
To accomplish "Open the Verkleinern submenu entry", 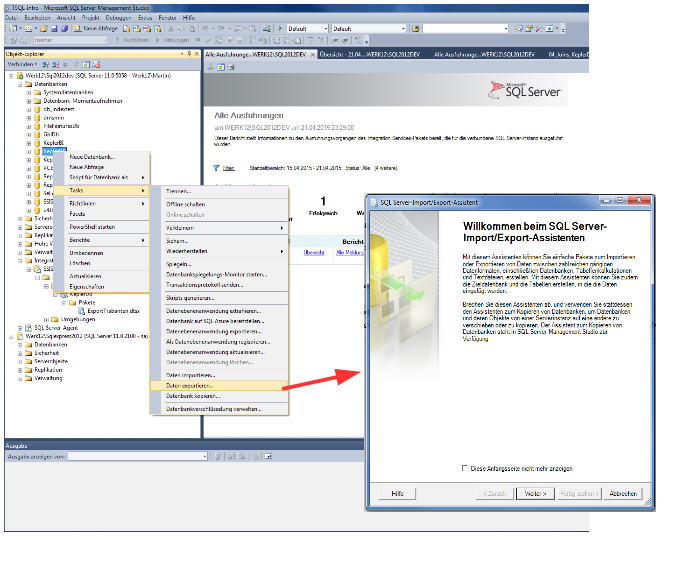I will click(219, 228).
